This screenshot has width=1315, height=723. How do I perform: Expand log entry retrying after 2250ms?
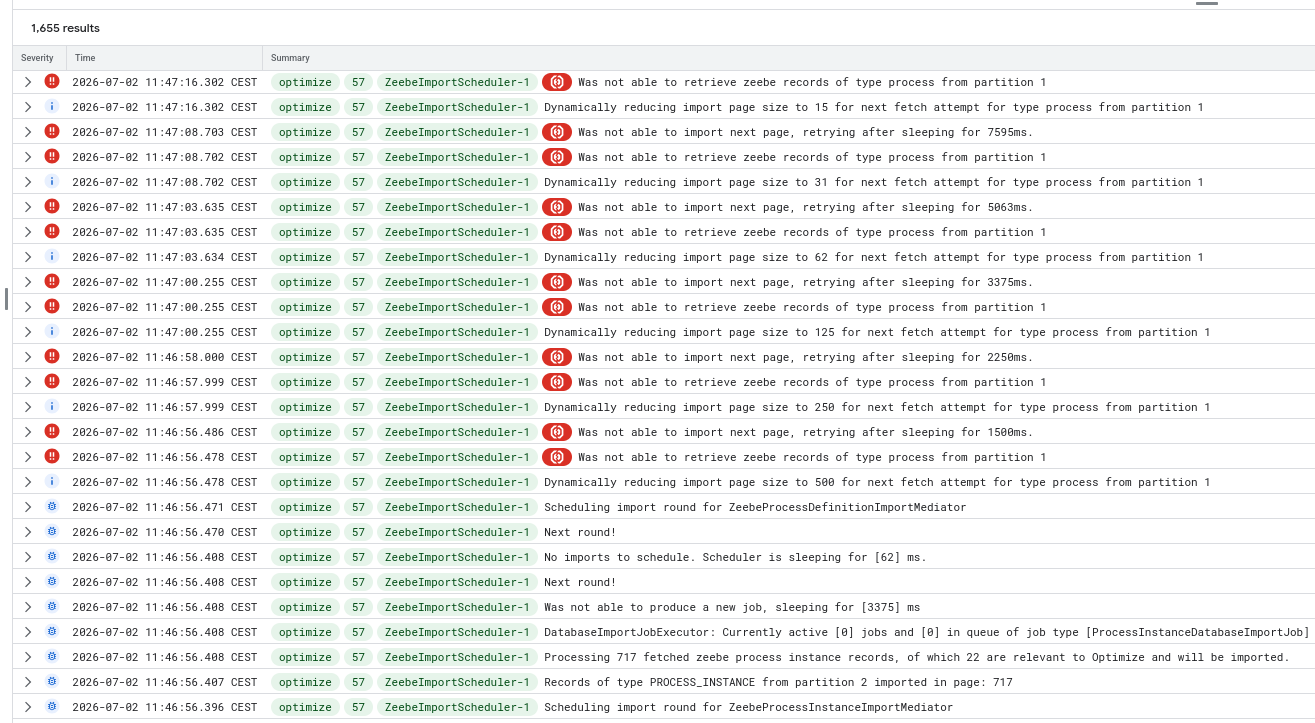(x=28, y=357)
